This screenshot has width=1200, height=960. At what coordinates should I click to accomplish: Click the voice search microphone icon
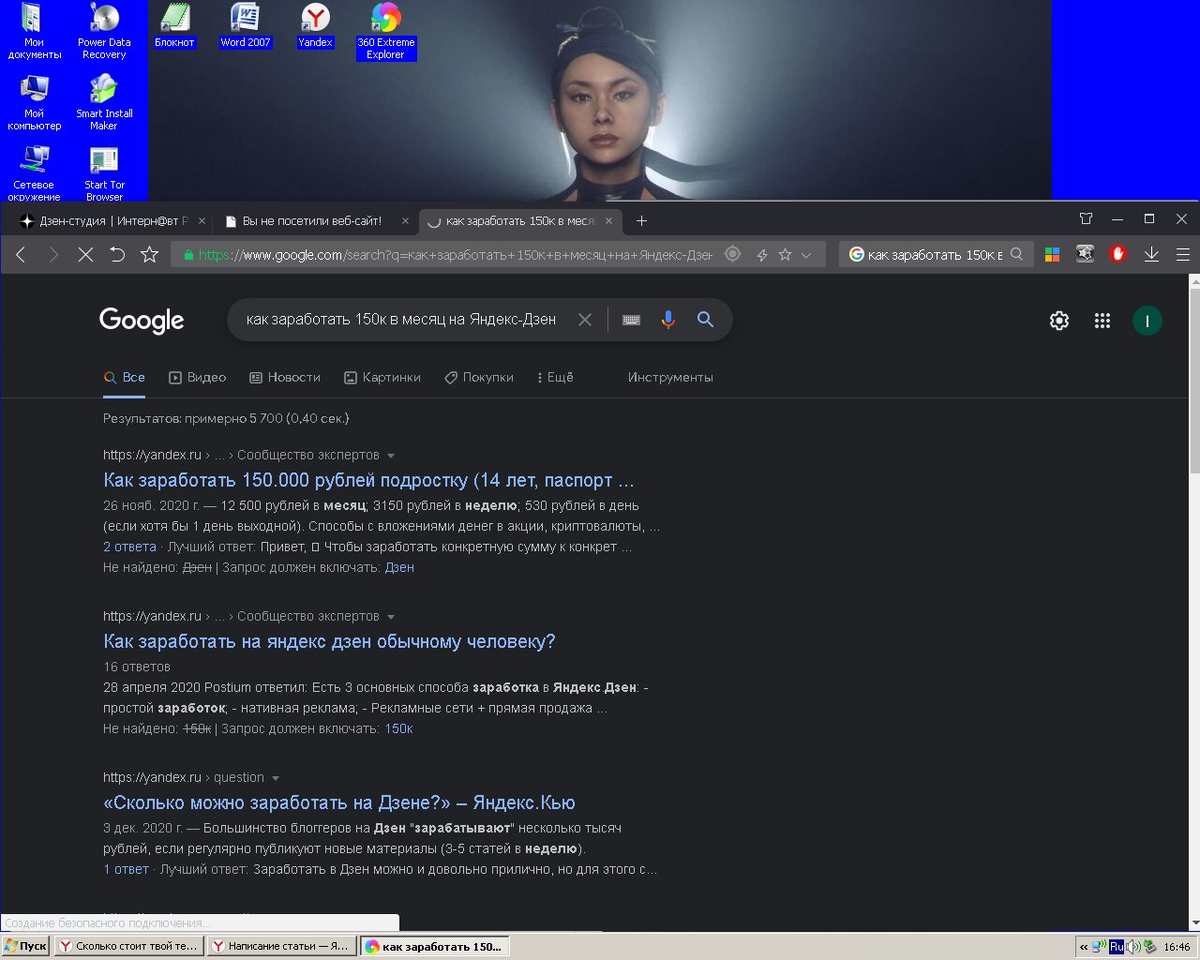tap(667, 319)
